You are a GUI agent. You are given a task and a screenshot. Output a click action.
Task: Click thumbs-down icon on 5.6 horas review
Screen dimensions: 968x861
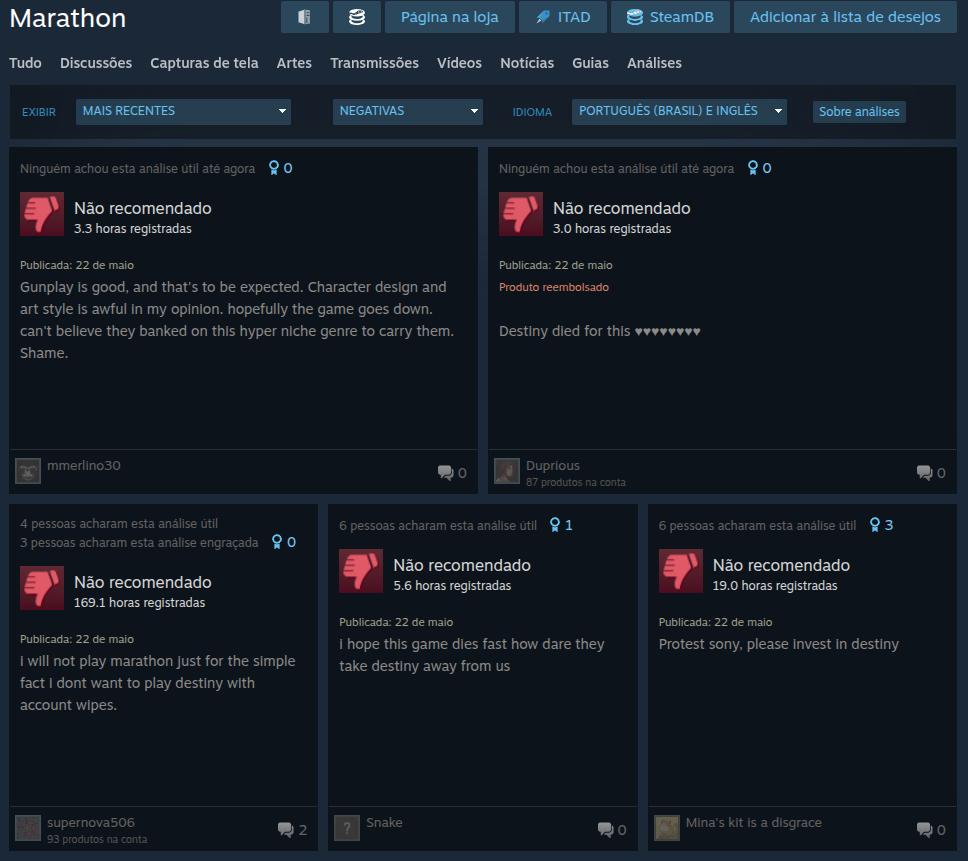coord(361,571)
